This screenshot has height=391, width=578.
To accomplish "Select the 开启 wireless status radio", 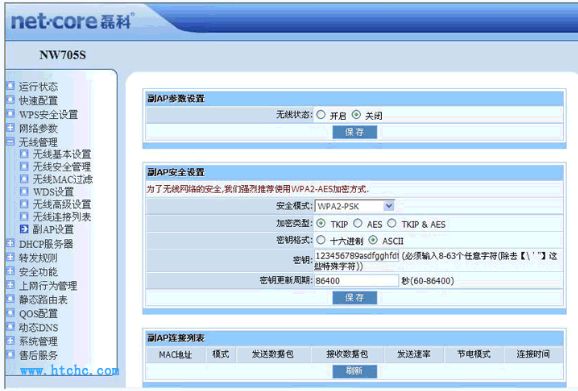I will click(321, 115).
